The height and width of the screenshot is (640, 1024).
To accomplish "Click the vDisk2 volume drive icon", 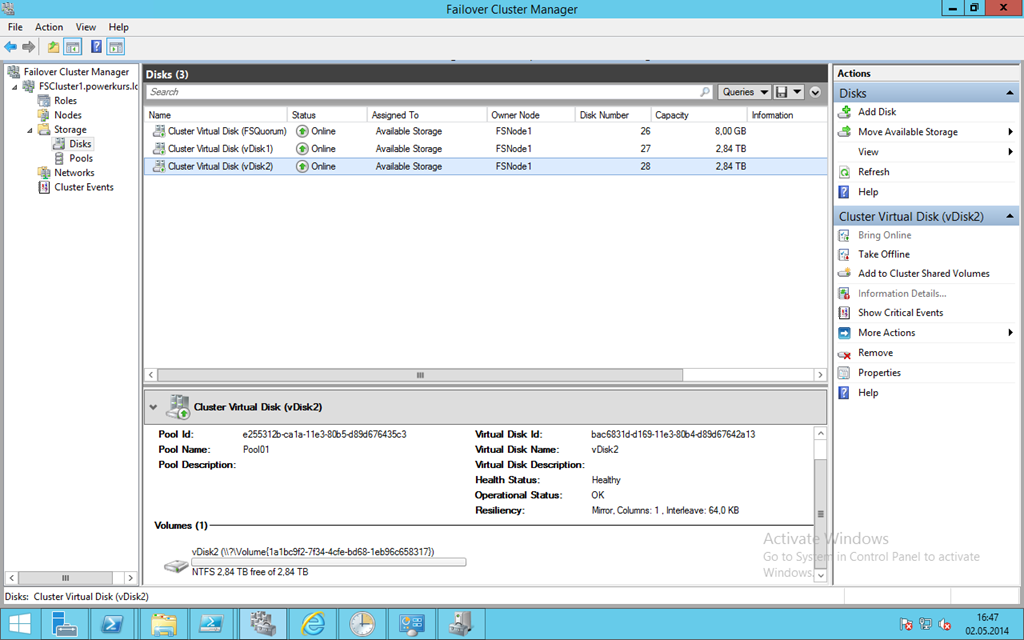I will 176,566.
